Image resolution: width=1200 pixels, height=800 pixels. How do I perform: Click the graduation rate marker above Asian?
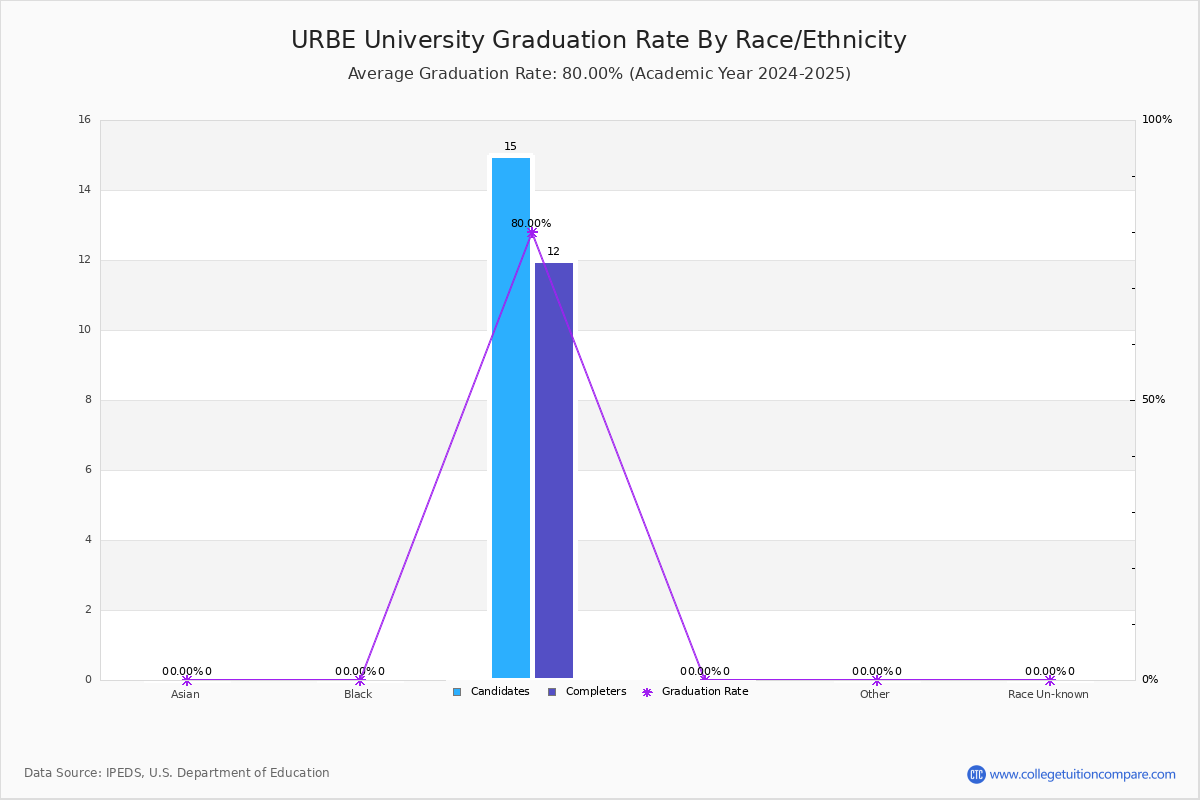click(x=187, y=680)
